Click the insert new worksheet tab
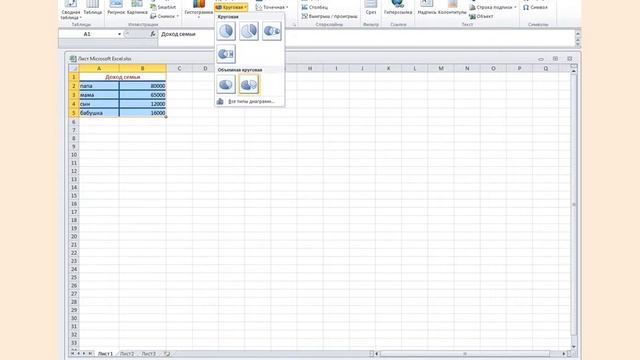This screenshot has height=360, width=640. click(x=167, y=353)
